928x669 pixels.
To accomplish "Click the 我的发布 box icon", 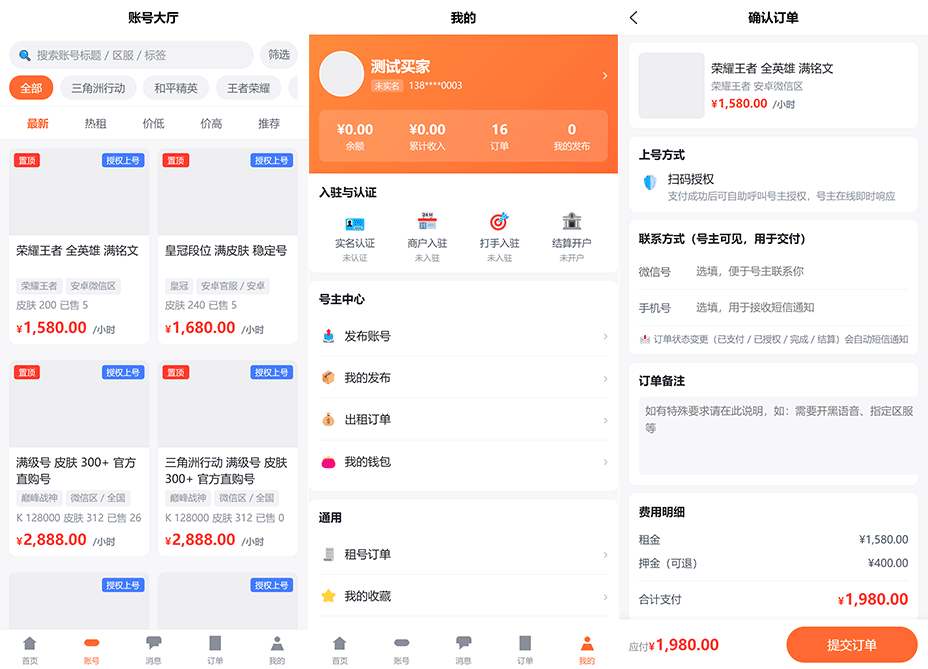I will pyautogui.click(x=328, y=378).
